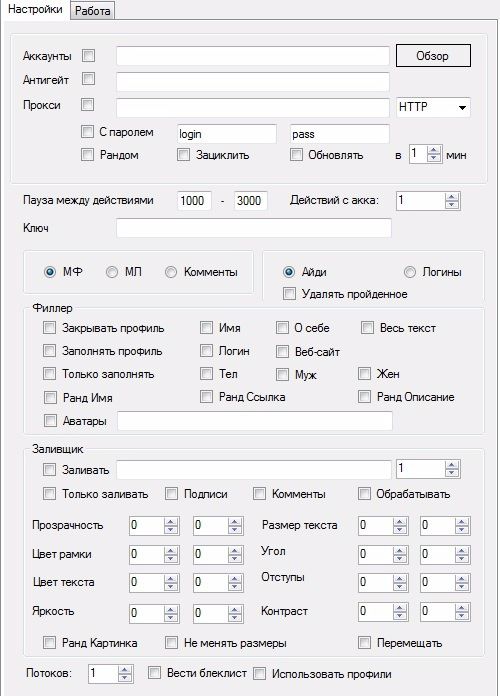Expand the HTTP proxy type dropdown
The height and width of the screenshot is (696, 500).
(x=462, y=107)
